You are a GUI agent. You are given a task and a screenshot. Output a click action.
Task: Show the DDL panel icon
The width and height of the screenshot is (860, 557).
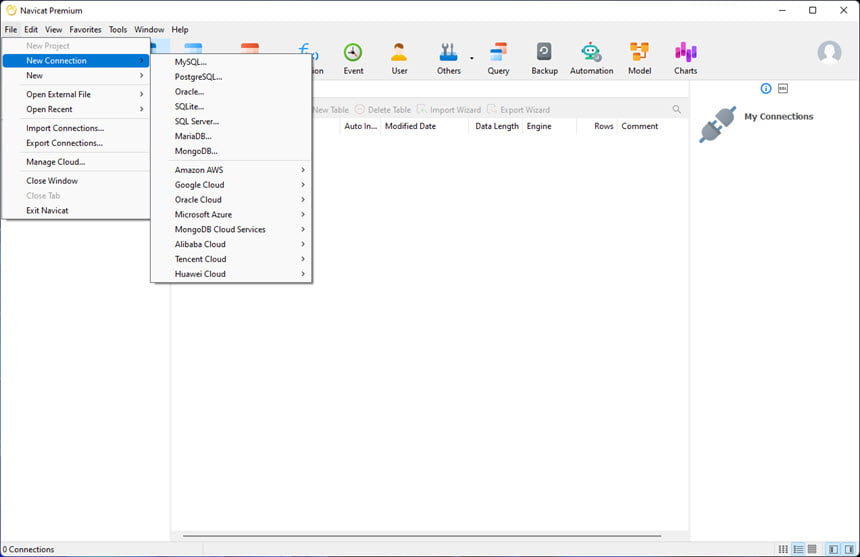pyautogui.click(x=783, y=88)
